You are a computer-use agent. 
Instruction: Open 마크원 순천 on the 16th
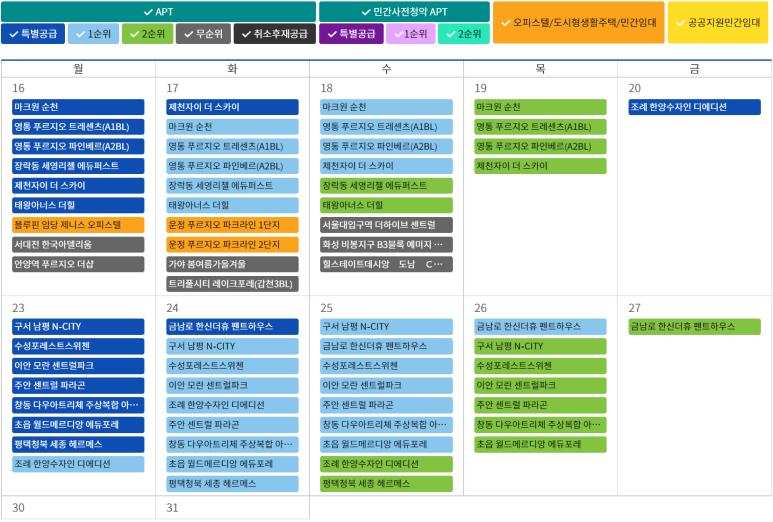coord(78,107)
